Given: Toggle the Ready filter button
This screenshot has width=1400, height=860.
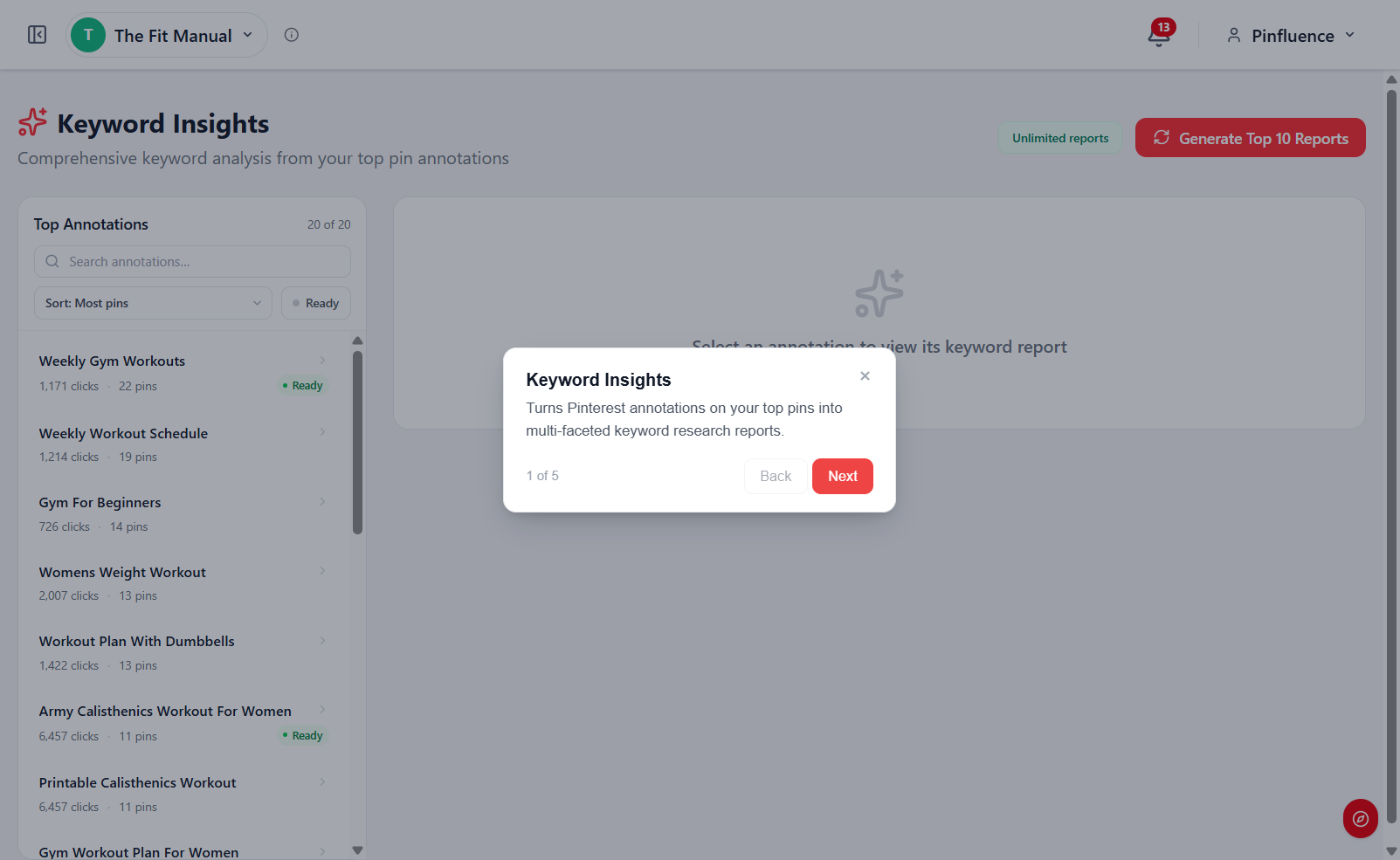Looking at the screenshot, I should pyautogui.click(x=316, y=303).
